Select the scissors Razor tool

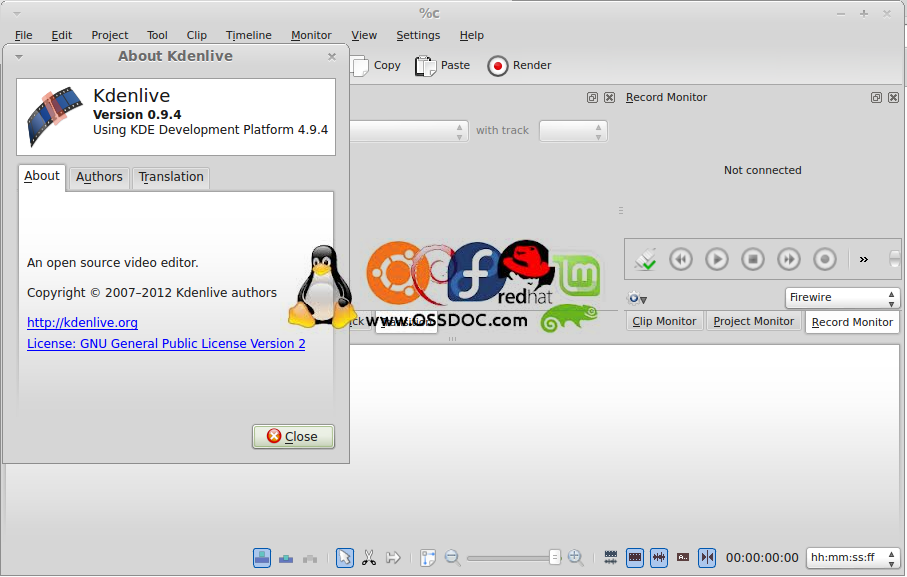[368, 558]
